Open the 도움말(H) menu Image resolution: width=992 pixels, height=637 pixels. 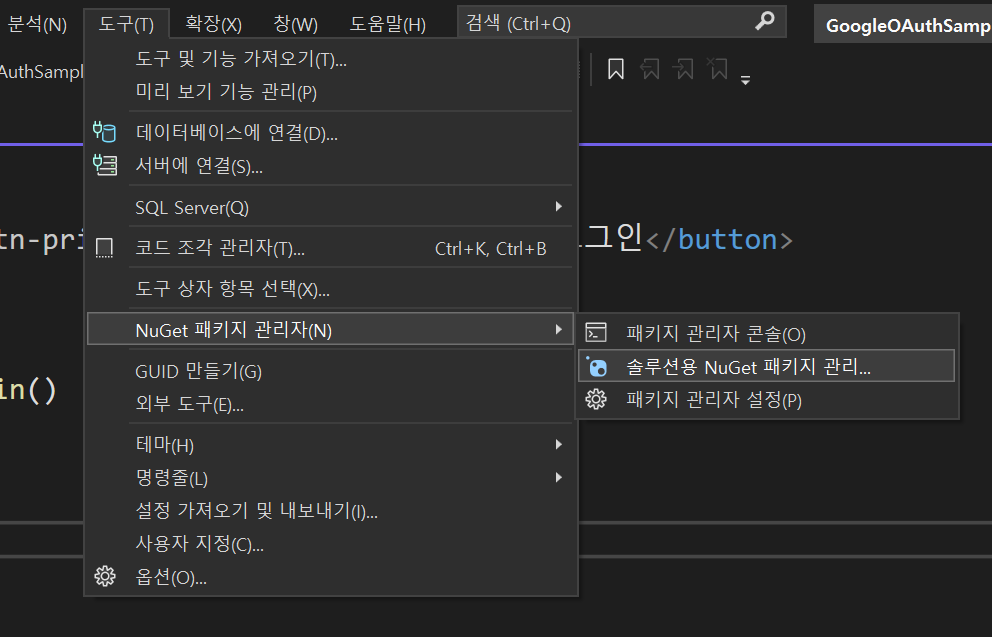pyautogui.click(x=387, y=25)
